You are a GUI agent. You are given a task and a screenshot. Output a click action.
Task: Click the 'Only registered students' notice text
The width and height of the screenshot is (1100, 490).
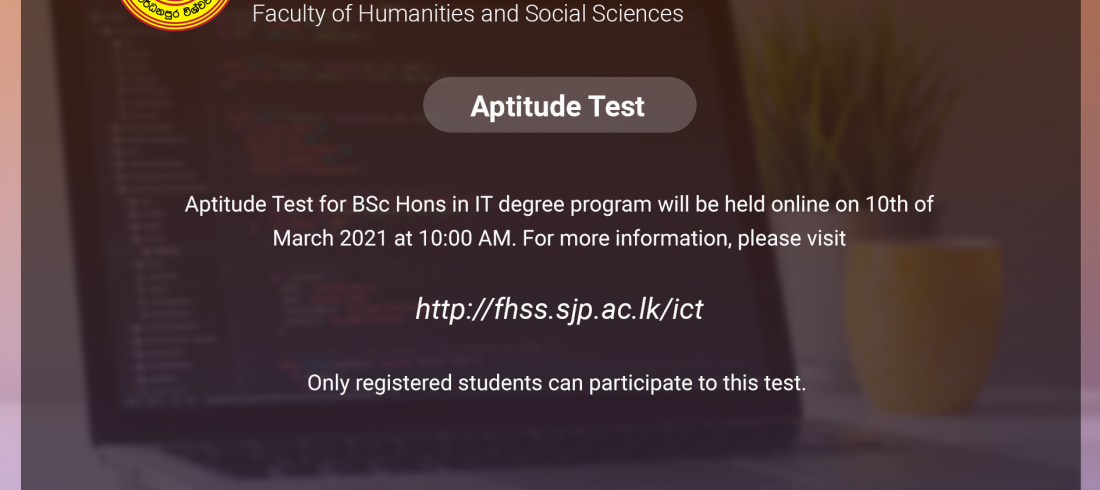click(556, 382)
